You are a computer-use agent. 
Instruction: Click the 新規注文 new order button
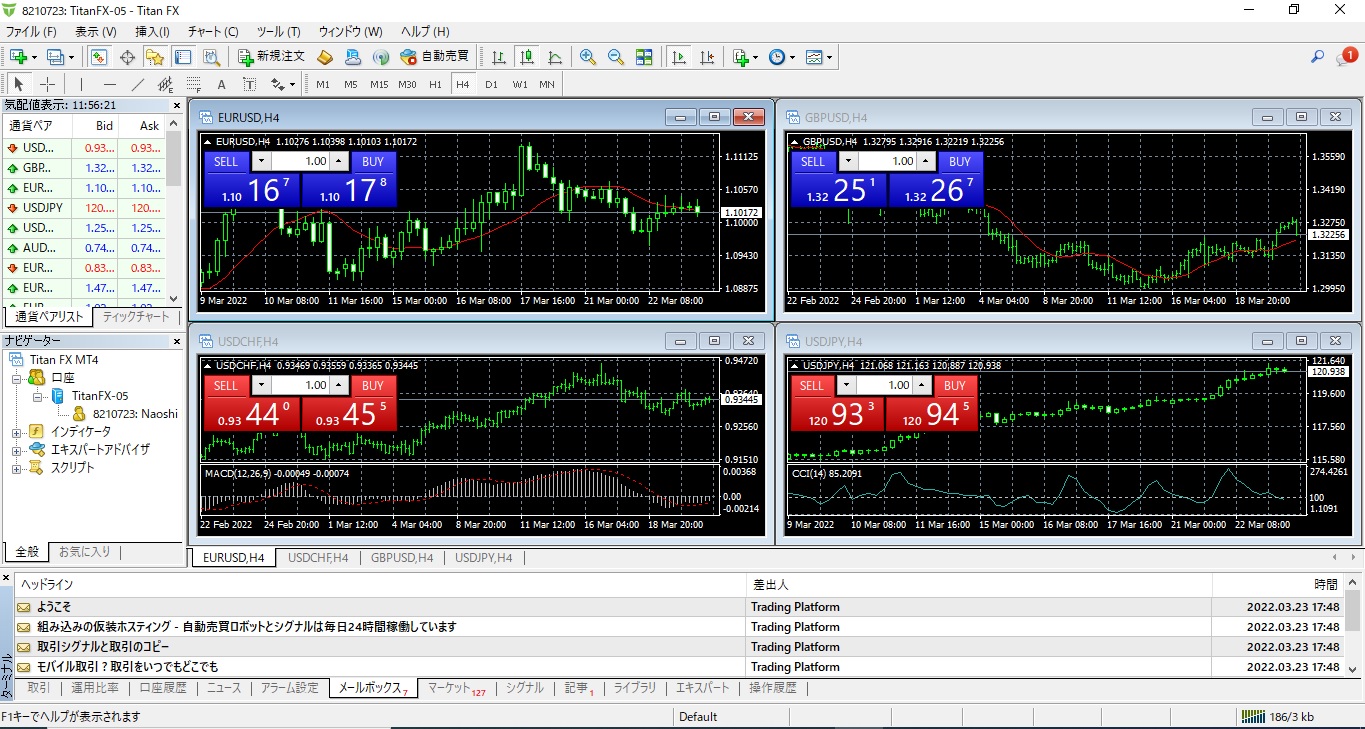[x=271, y=57]
